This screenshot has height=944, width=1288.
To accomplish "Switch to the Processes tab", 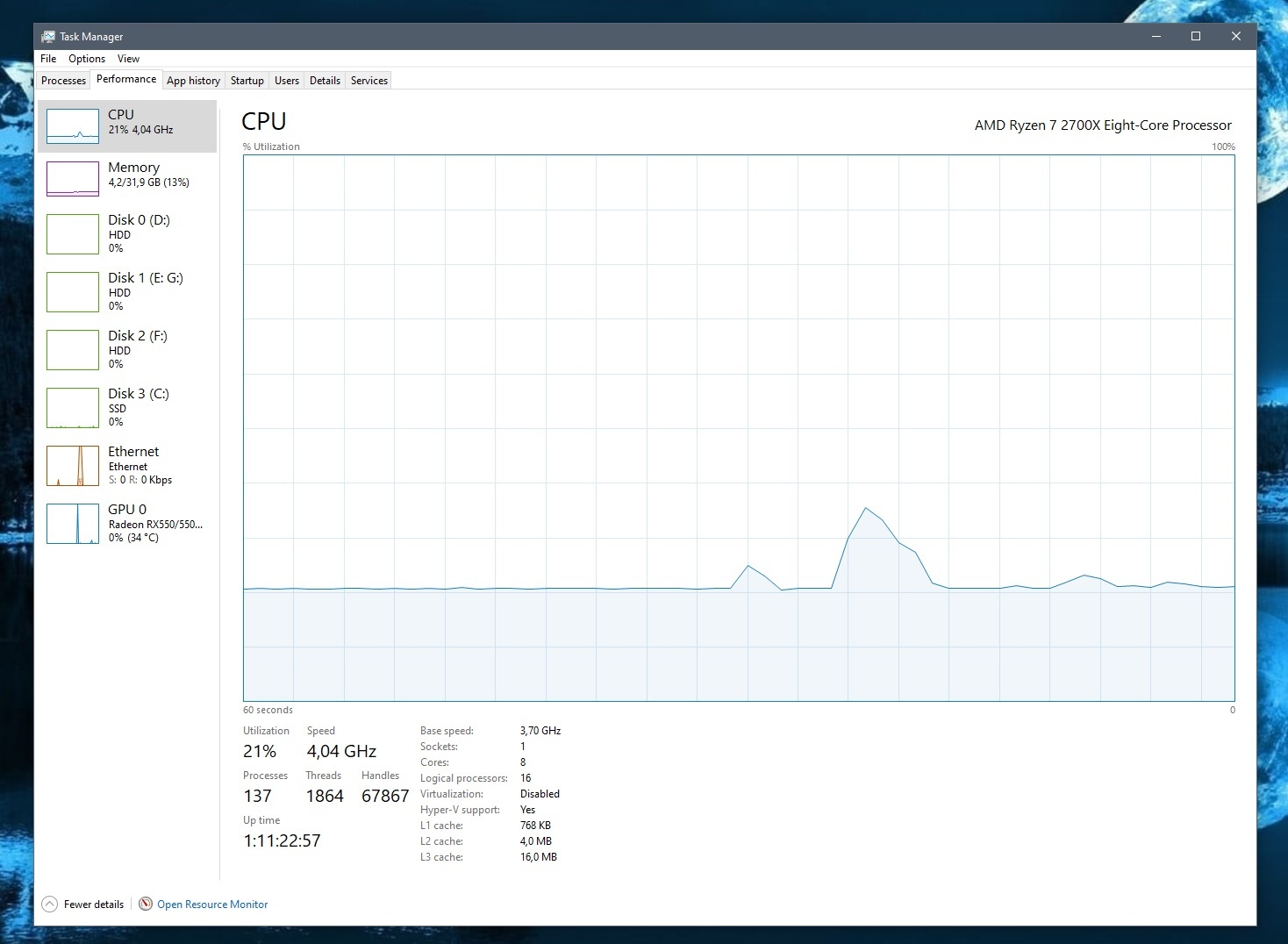I will (64, 81).
